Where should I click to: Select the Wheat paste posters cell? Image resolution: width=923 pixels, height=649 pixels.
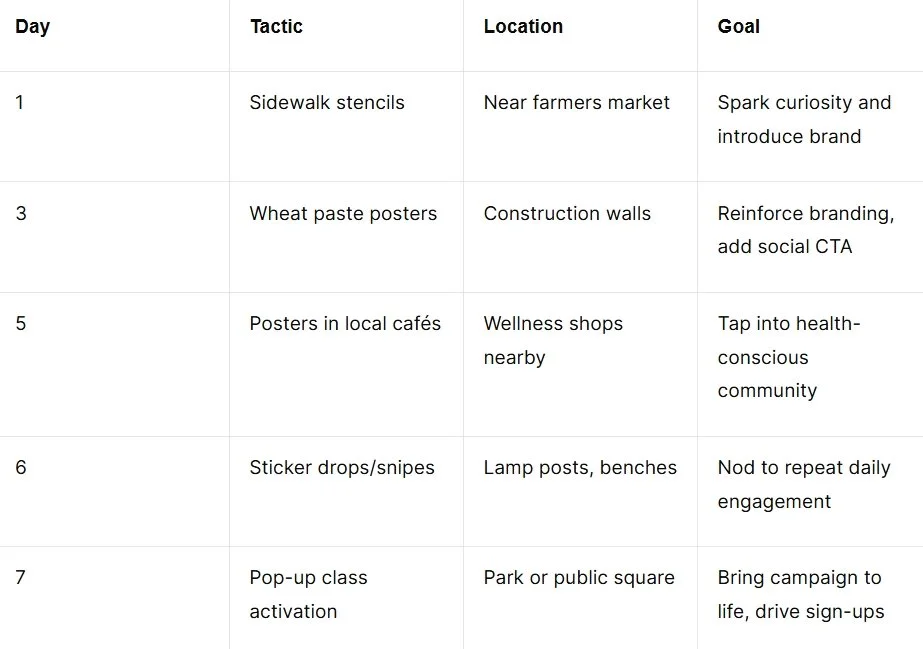click(x=343, y=213)
